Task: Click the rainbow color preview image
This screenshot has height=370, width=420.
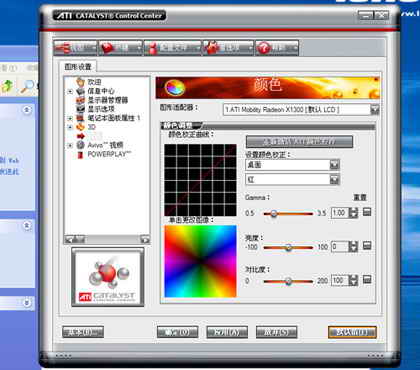Action: [x=200, y=261]
